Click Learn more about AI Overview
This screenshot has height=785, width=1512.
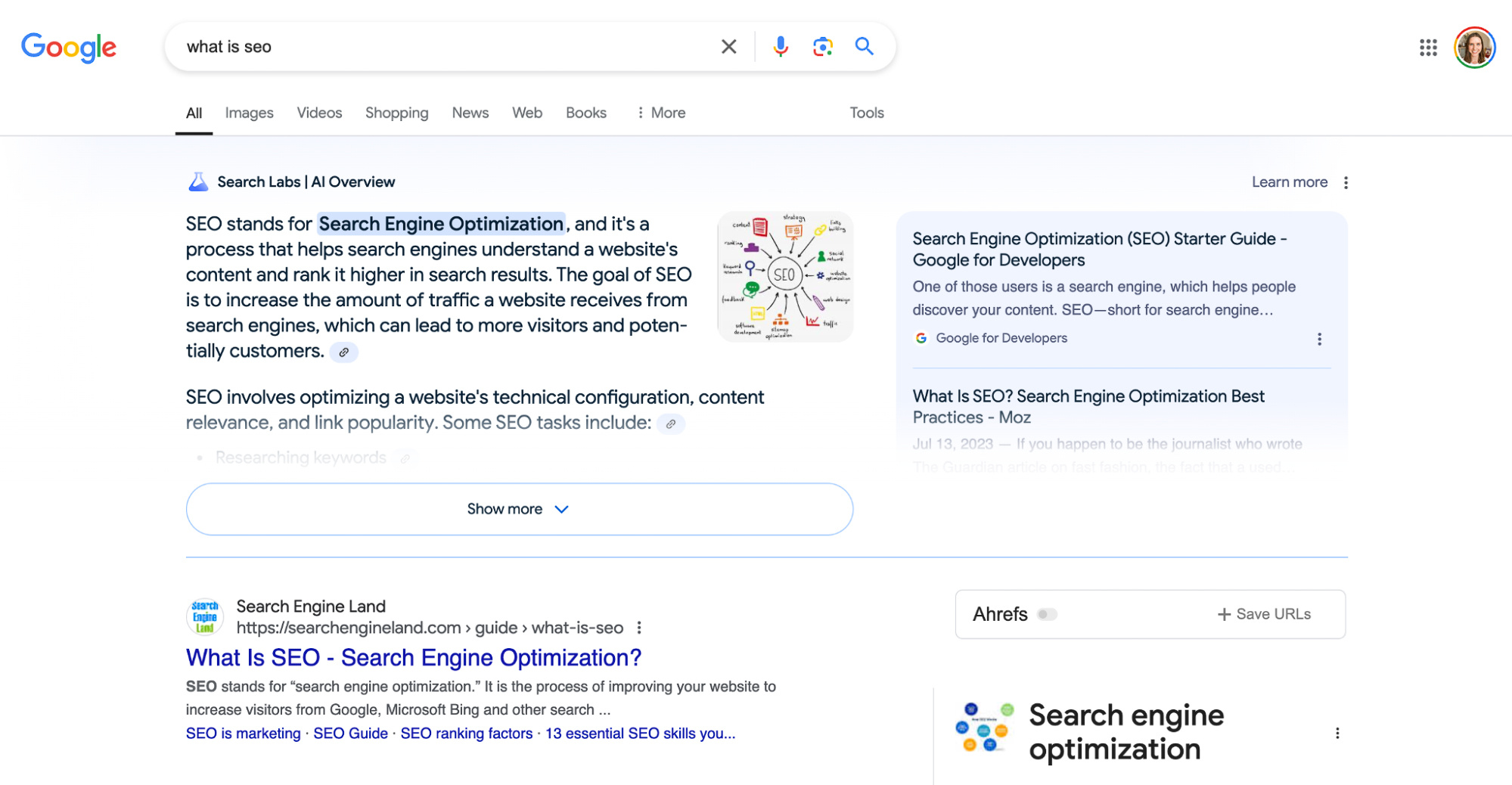[x=1290, y=182]
